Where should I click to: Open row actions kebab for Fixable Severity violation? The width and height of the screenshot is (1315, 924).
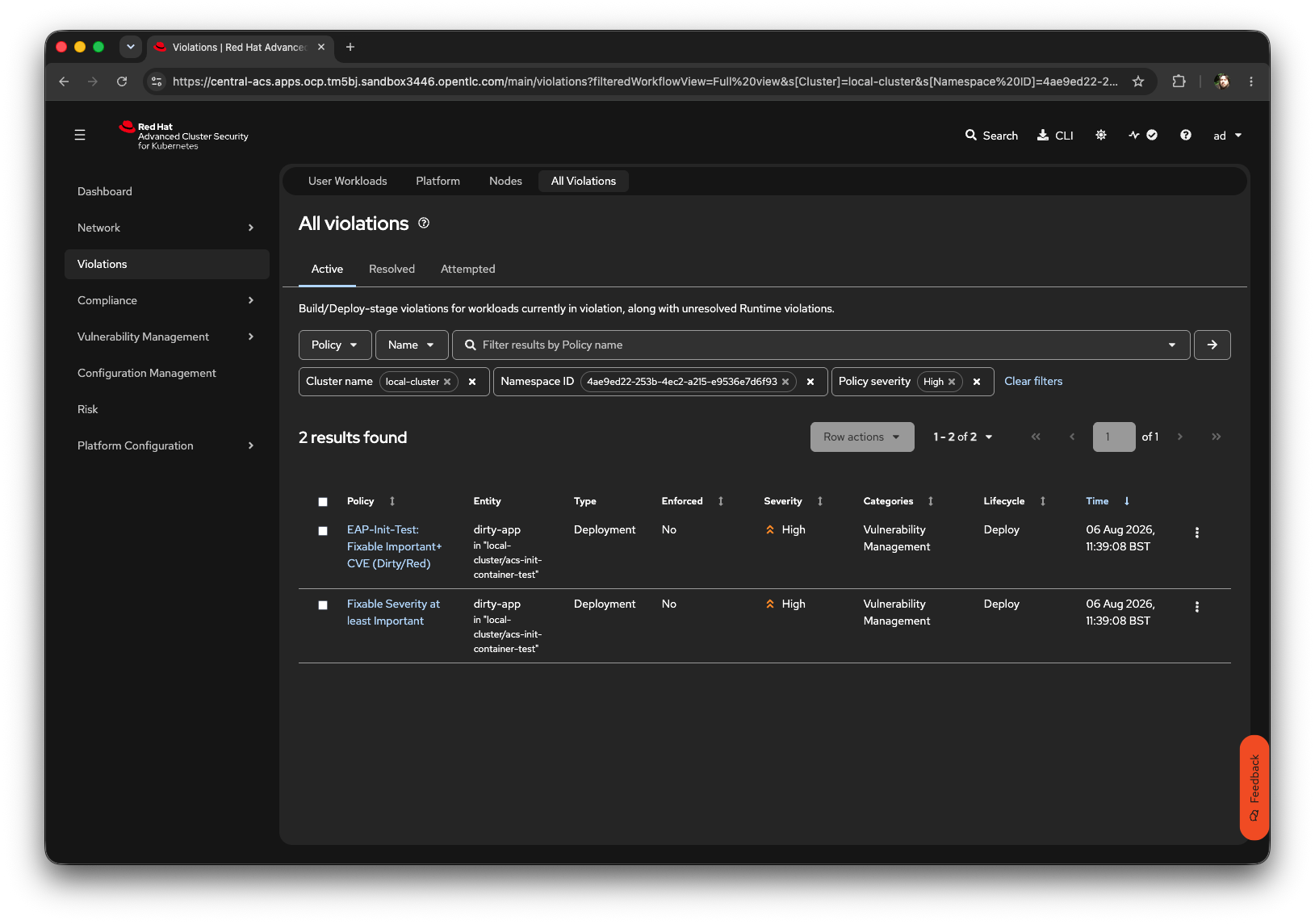click(x=1197, y=607)
